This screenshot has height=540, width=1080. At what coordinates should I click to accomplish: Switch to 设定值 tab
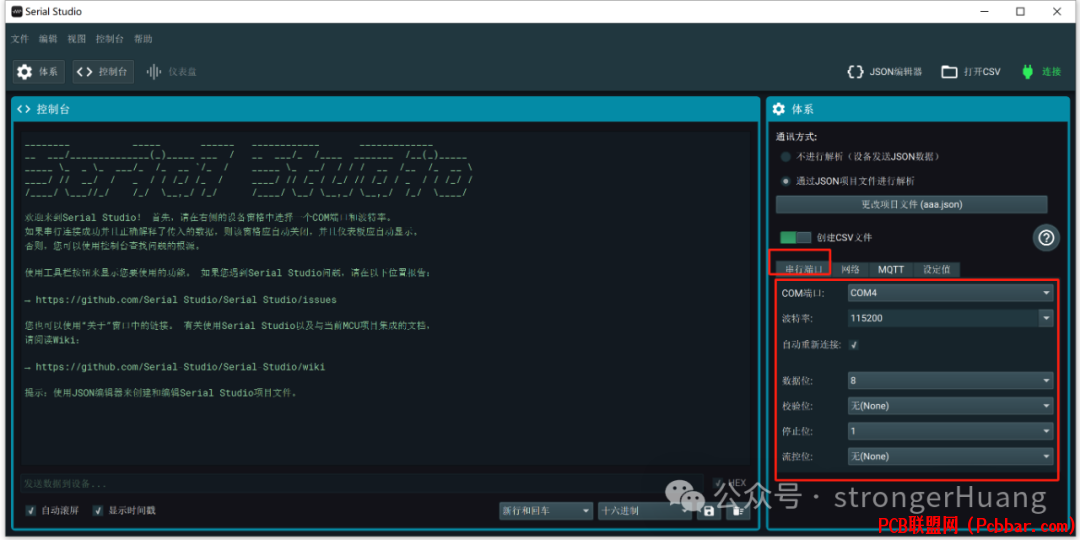click(936, 269)
